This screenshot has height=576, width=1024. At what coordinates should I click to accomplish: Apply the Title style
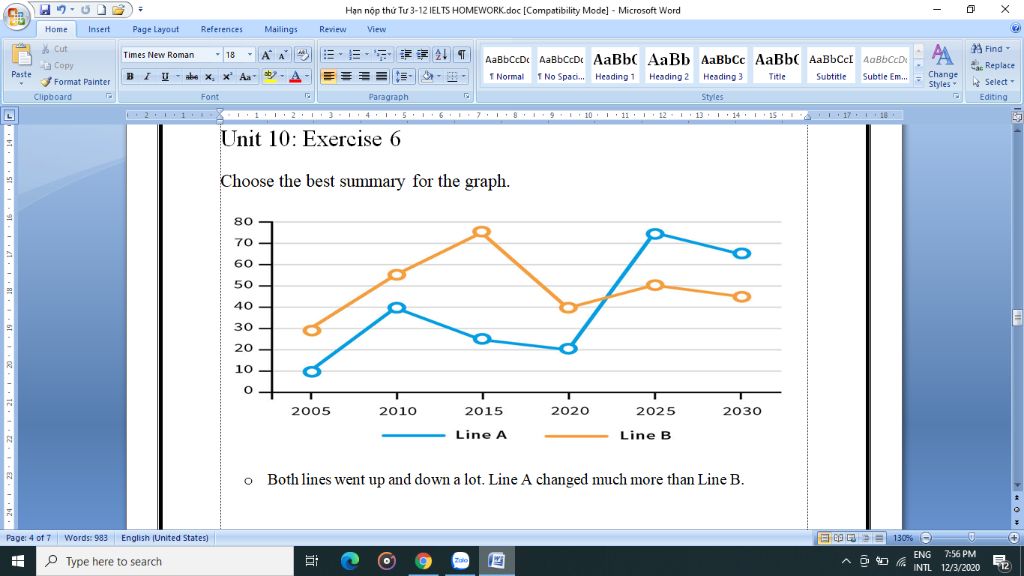[x=776, y=65]
